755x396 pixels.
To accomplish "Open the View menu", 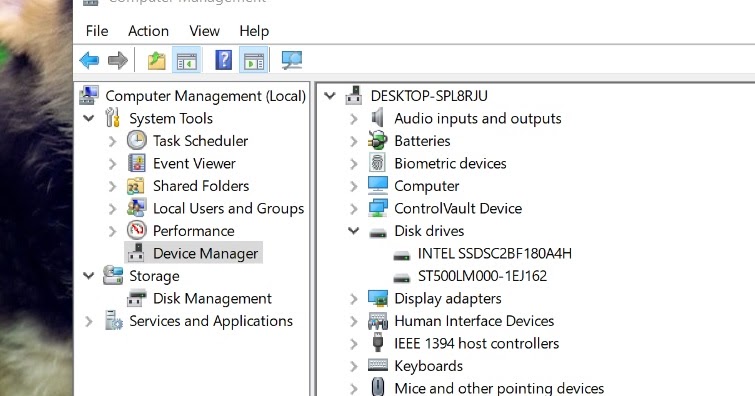I will [205, 31].
